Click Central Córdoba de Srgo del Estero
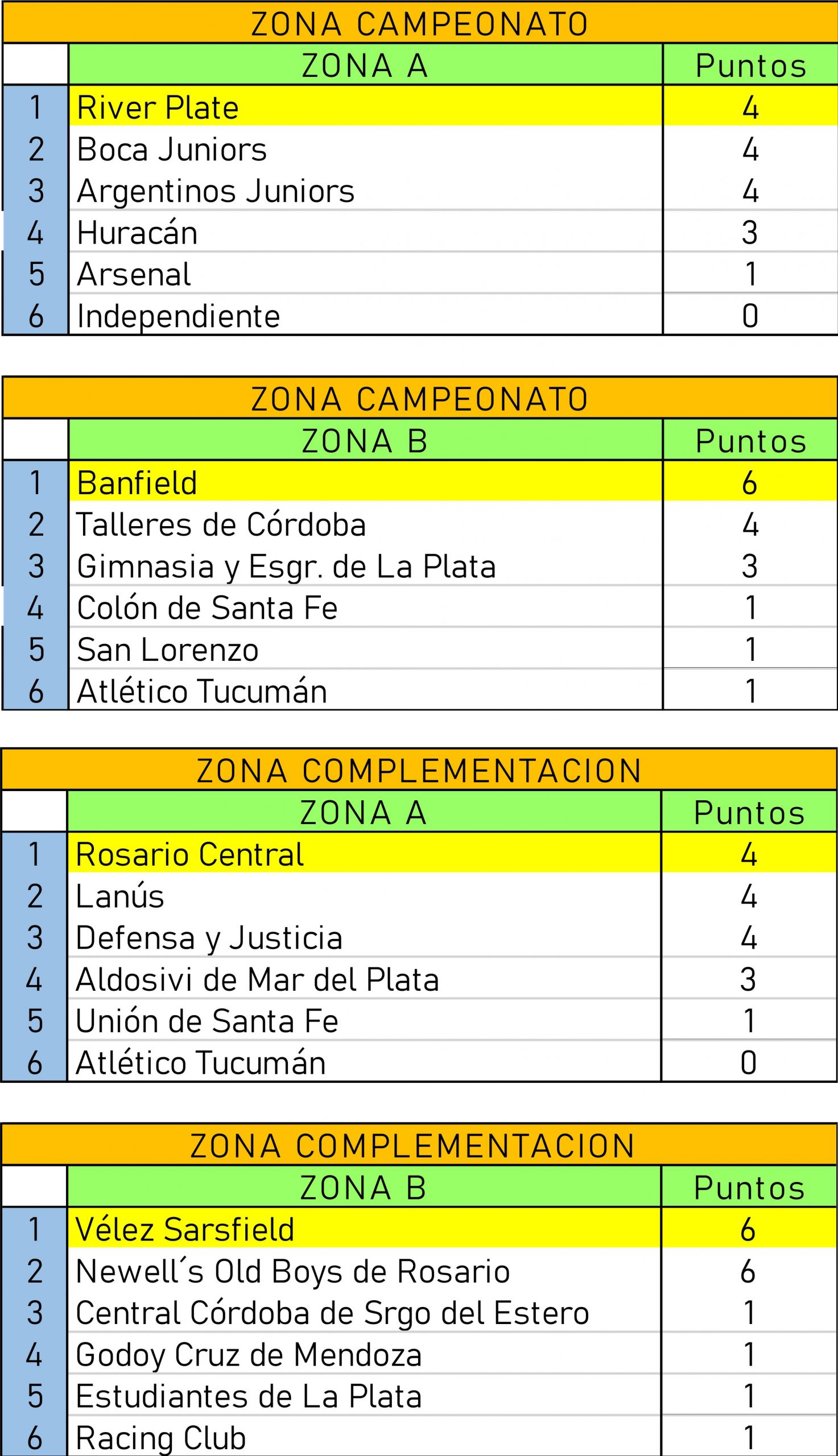Screen dimensions: 838x1456 (332, 1313)
